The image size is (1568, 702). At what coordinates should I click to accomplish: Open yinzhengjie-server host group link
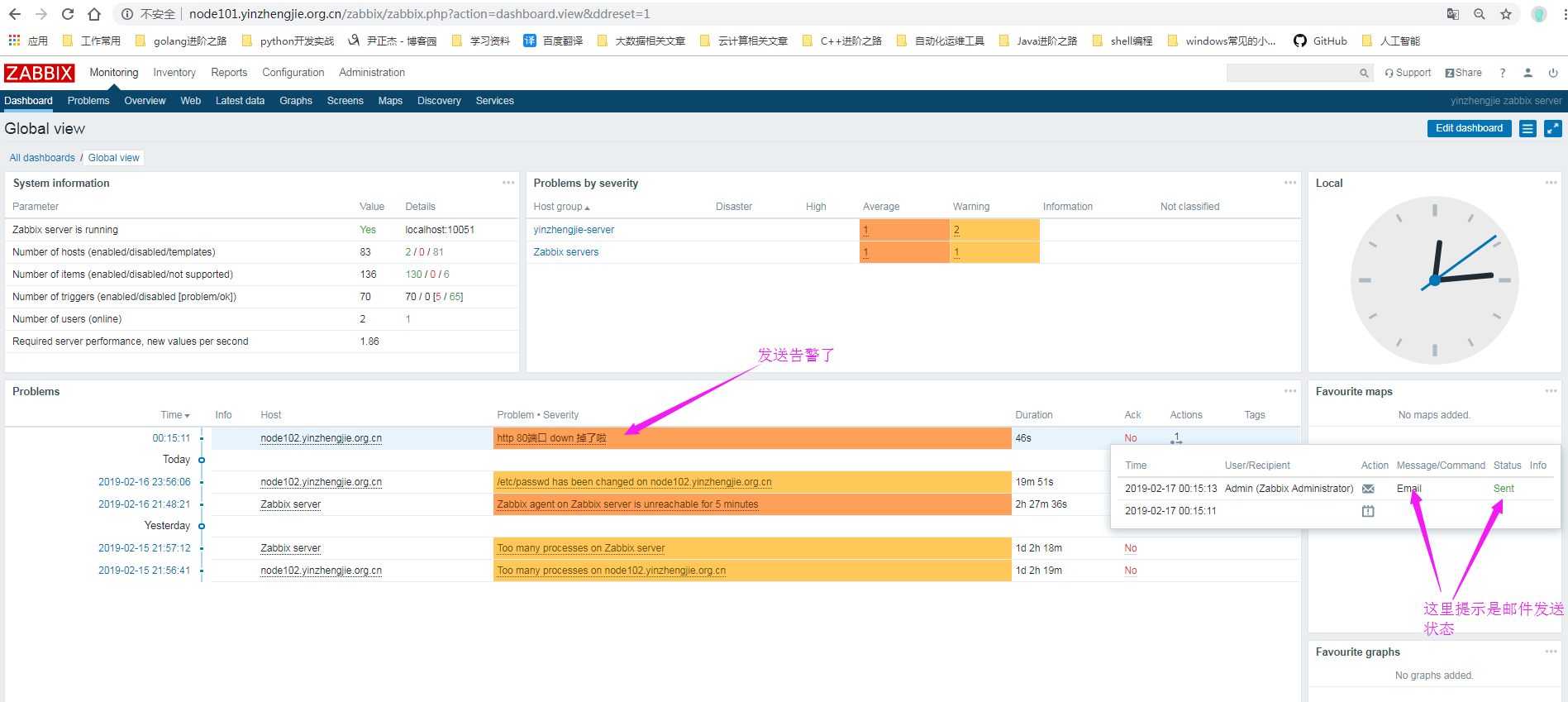point(574,230)
